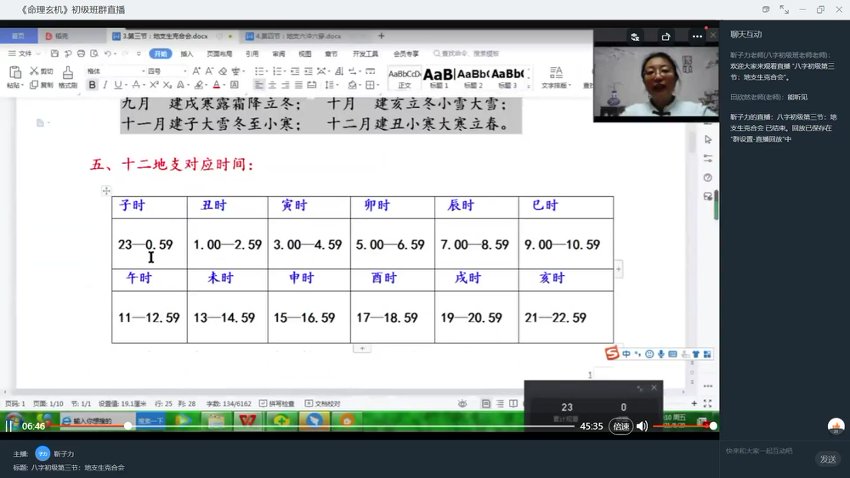Adjust the red volume slider
This screenshot has height=478, width=850.
(684, 426)
